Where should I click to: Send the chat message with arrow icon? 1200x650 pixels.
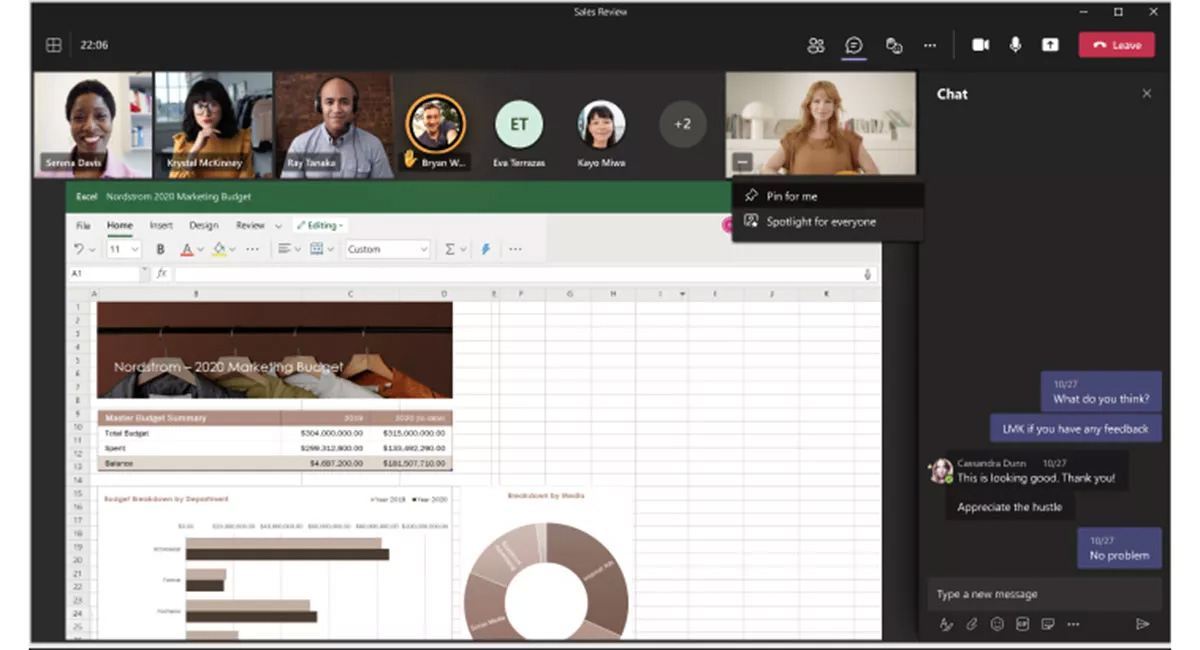click(1142, 624)
